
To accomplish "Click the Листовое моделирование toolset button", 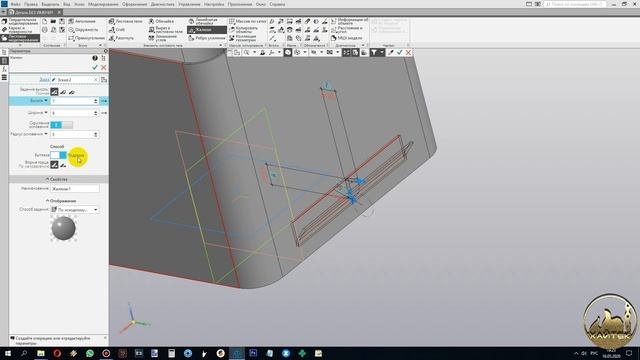I will (x=20, y=38).
